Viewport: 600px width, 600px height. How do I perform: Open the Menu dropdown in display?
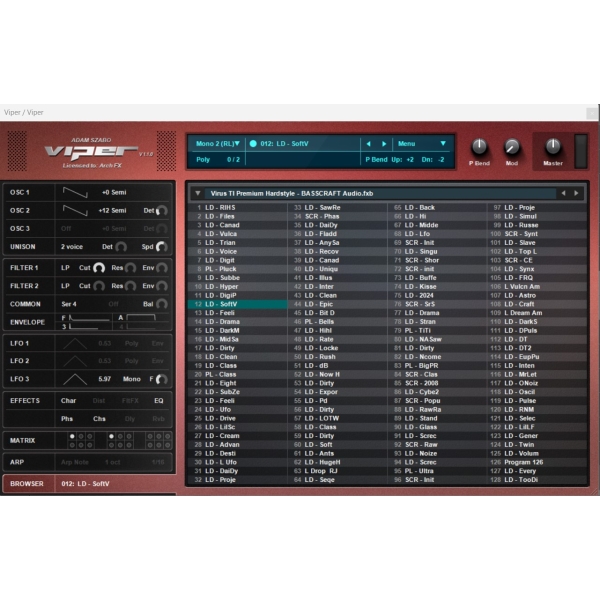click(x=422, y=144)
